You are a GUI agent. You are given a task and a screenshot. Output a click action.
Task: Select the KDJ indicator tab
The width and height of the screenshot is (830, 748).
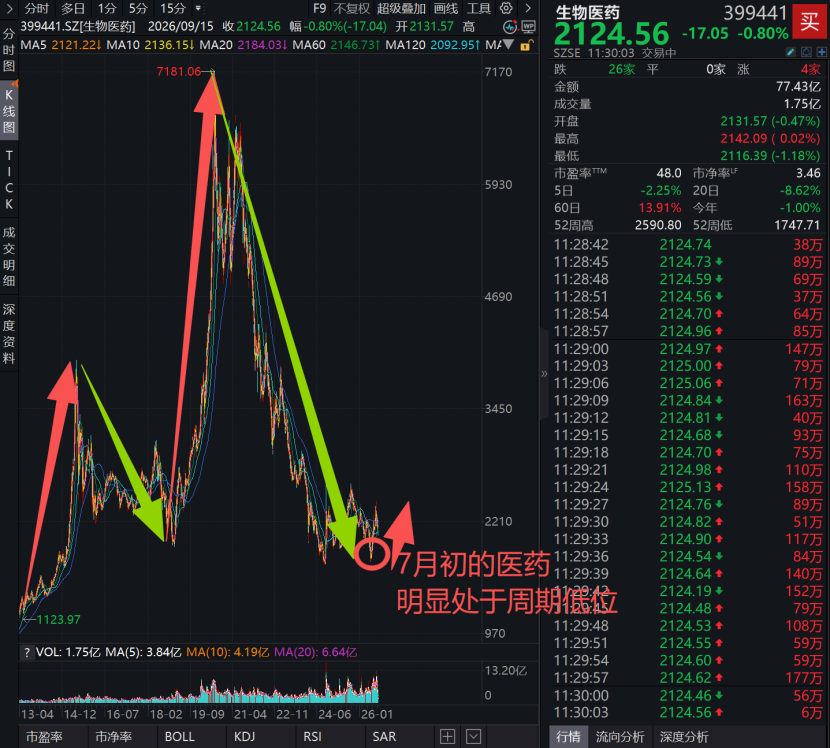(x=245, y=736)
